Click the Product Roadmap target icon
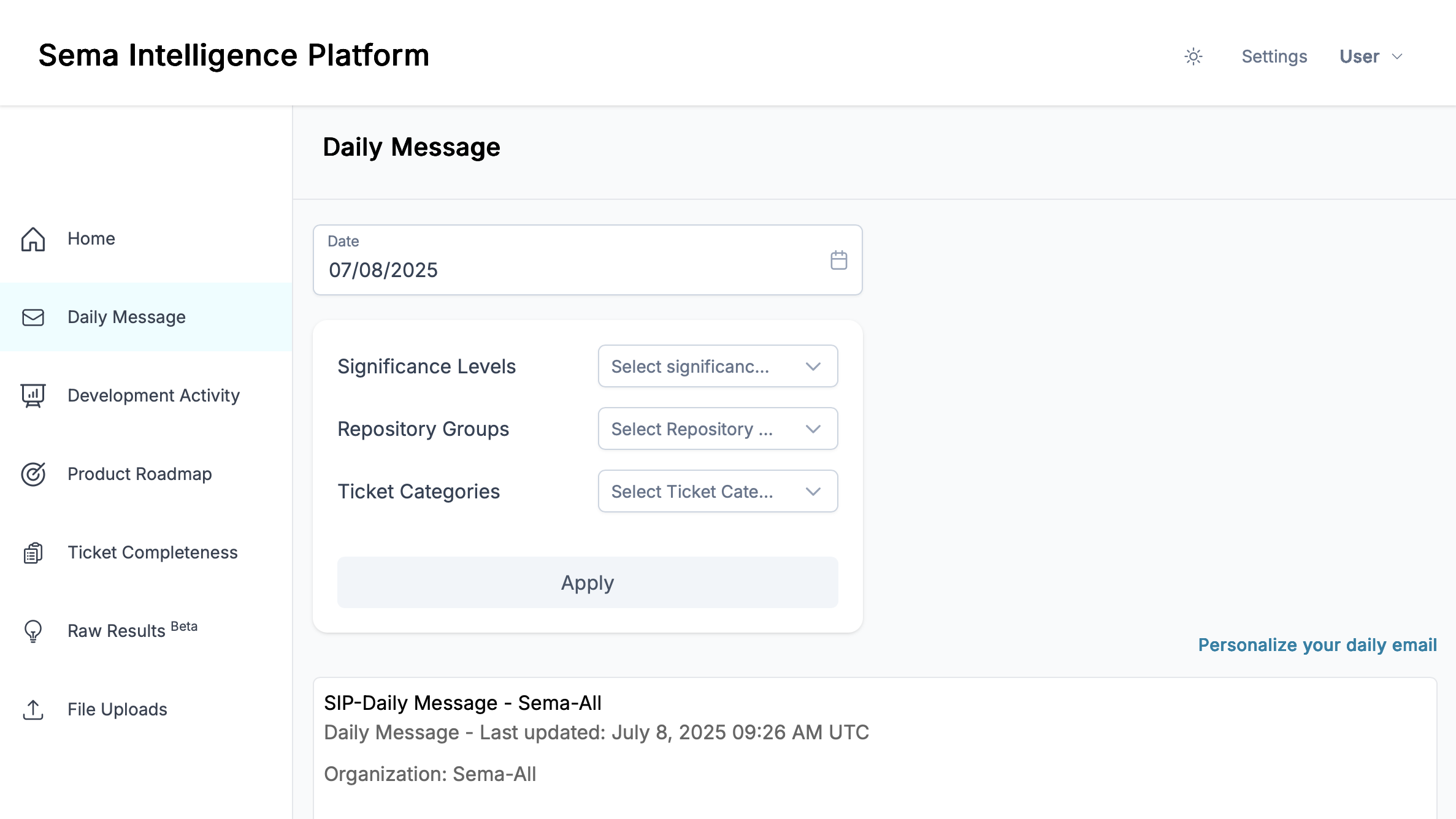Screen dimensions: 1456x819 click(33, 474)
